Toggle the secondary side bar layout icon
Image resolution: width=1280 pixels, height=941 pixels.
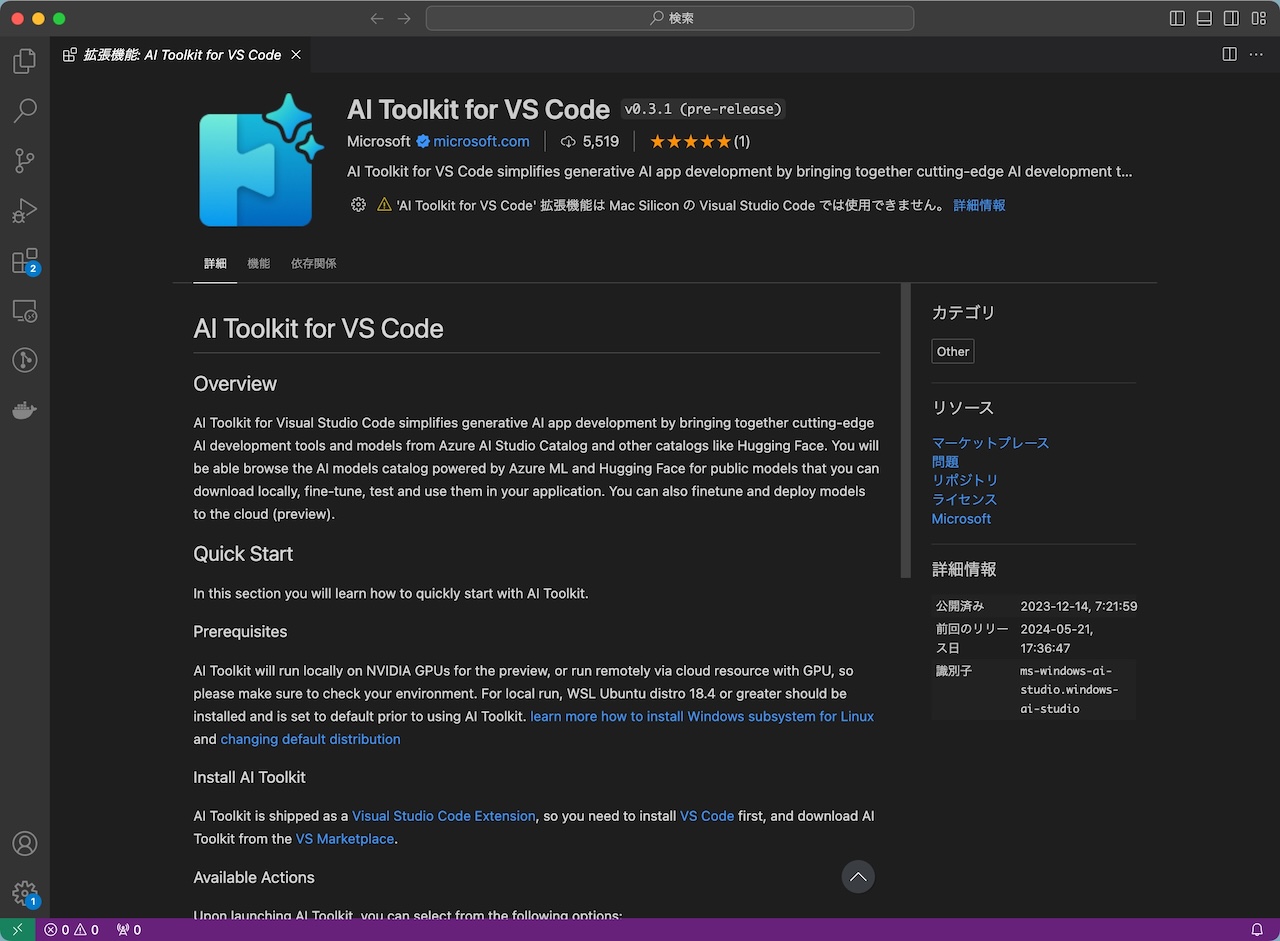(1231, 18)
